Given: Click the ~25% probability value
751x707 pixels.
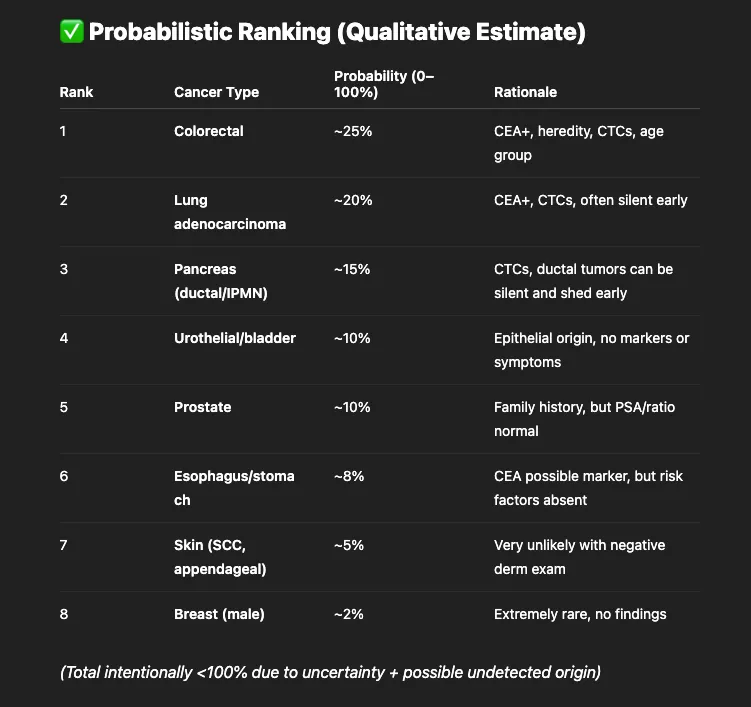Looking at the screenshot, I should [x=353, y=131].
